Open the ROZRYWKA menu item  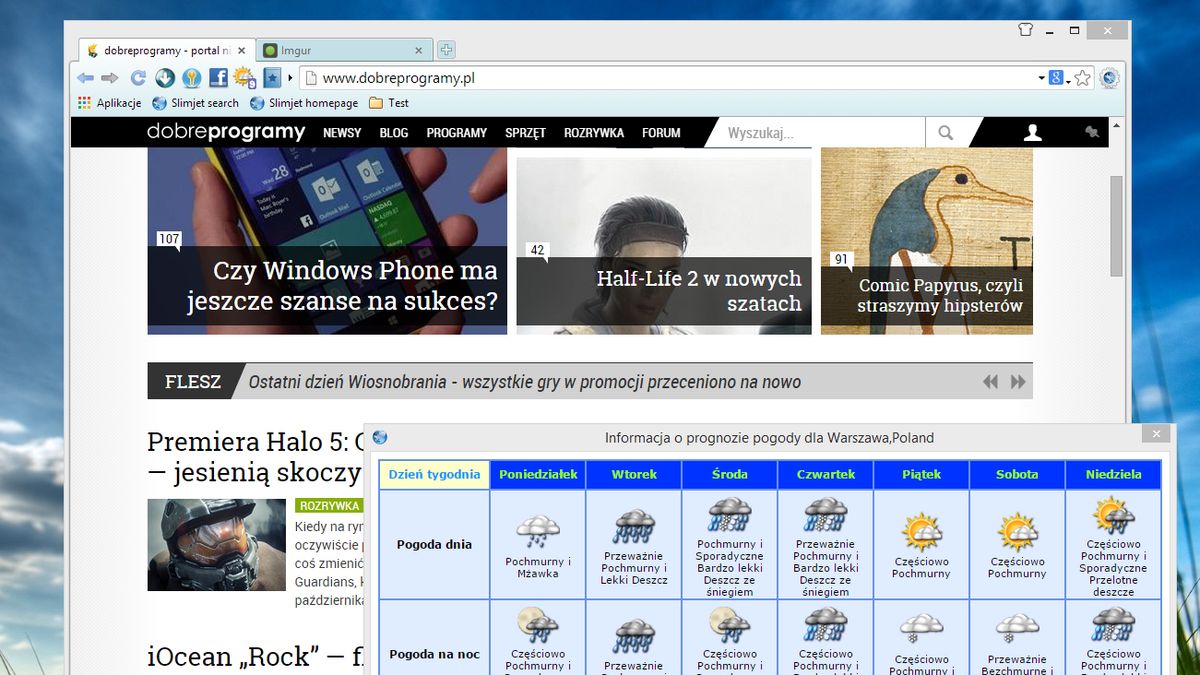pos(594,133)
